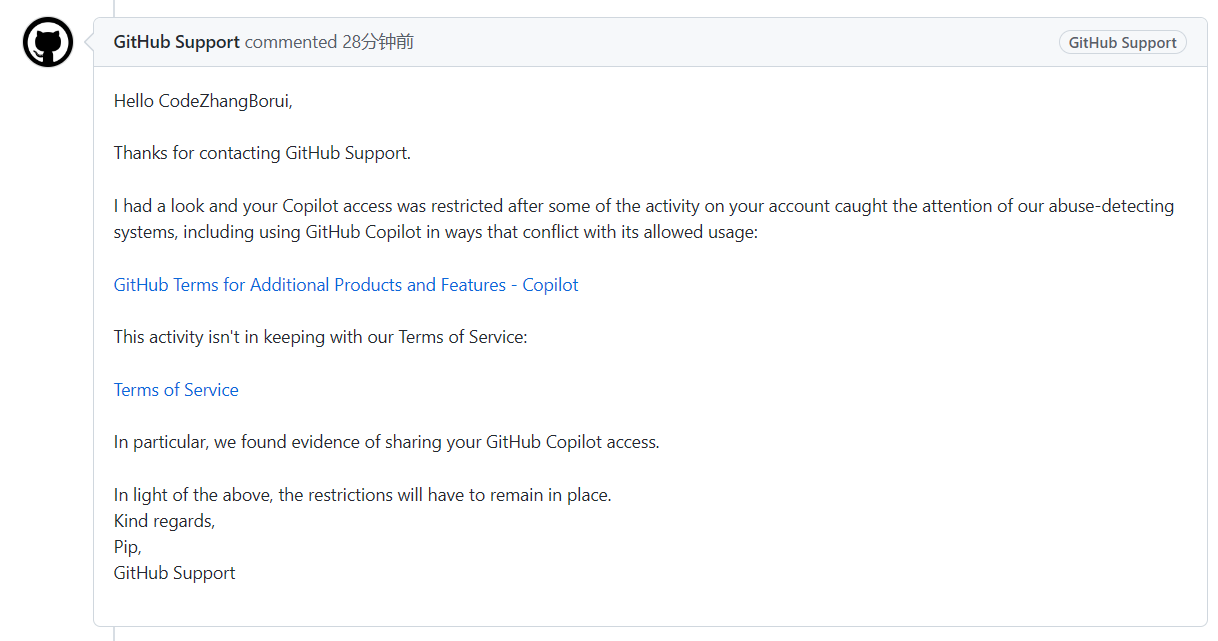Click the sentence about activity violating Terms of Service

tap(320, 337)
